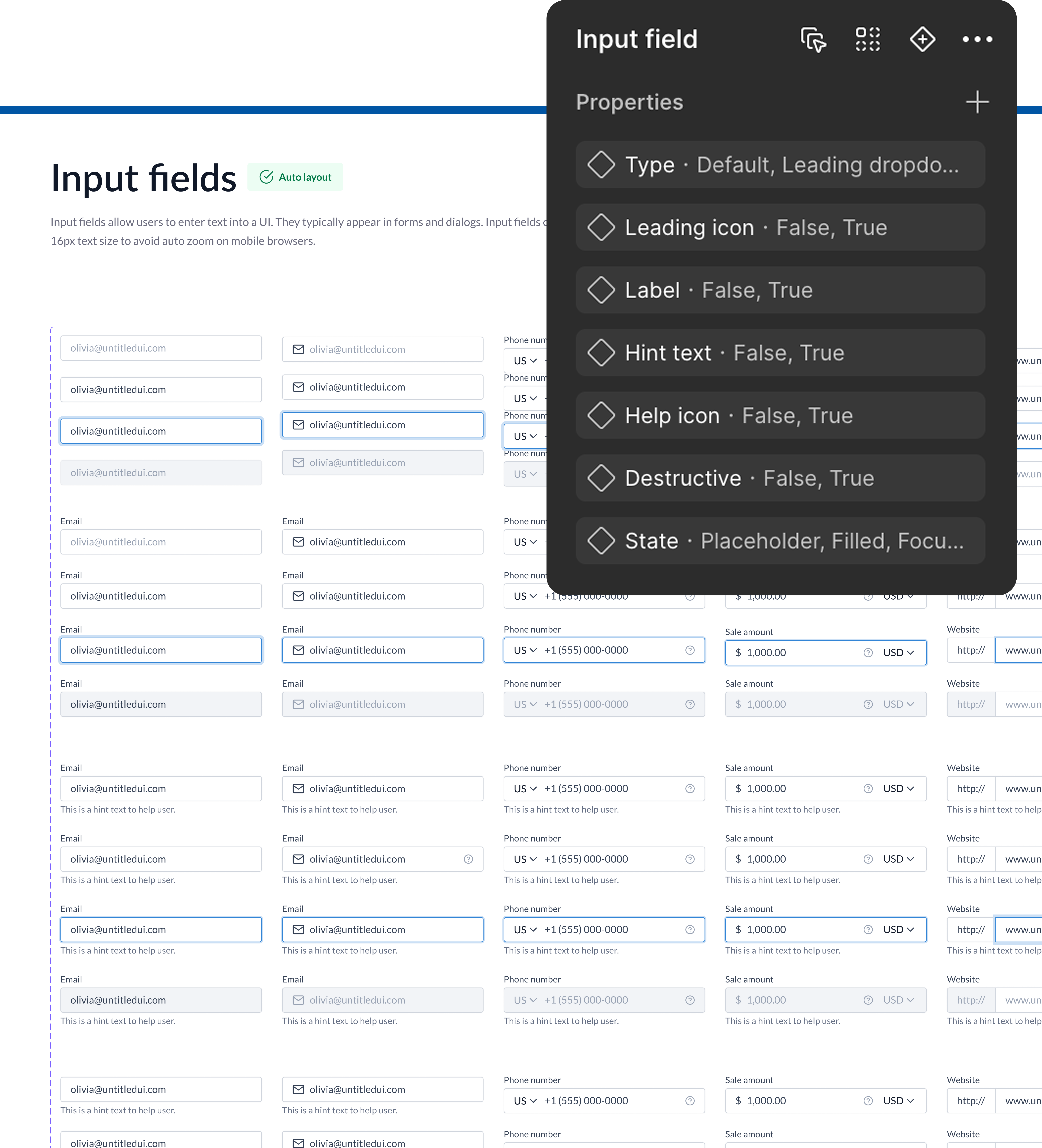
Task: Click the Input fields page heading
Action: (x=144, y=178)
